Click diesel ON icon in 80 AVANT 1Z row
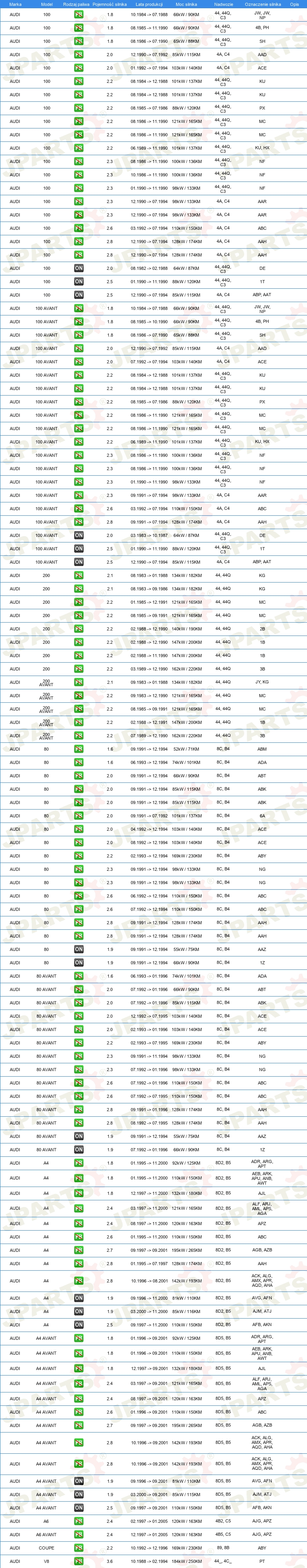Image resolution: width=307 pixels, height=1568 pixels. coord(79,1149)
